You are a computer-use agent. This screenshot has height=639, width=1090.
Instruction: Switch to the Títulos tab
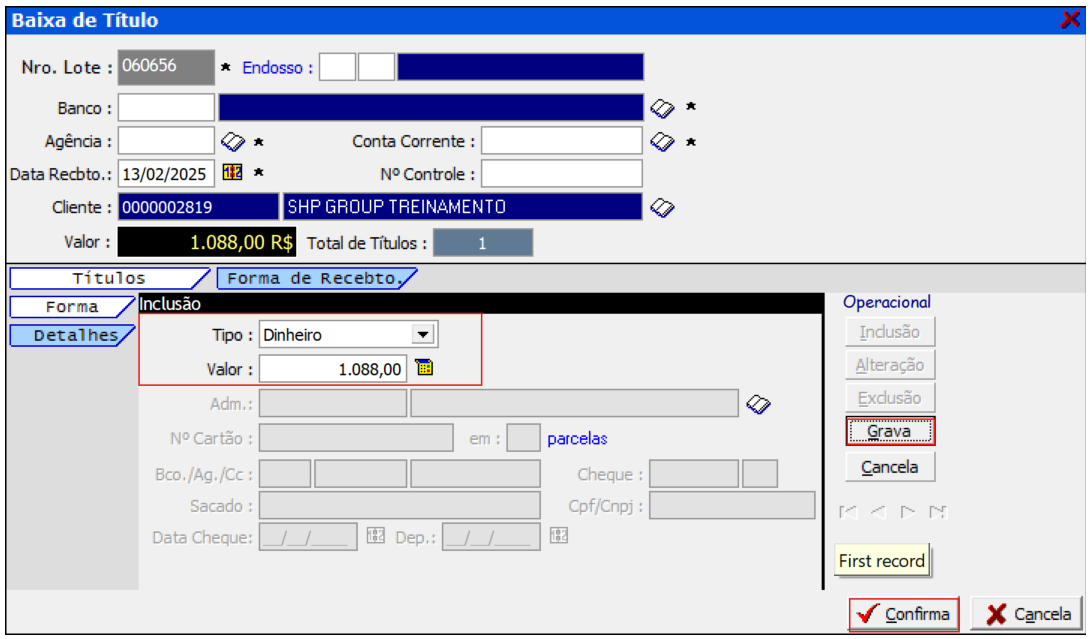pyautogui.click(x=108, y=279)
